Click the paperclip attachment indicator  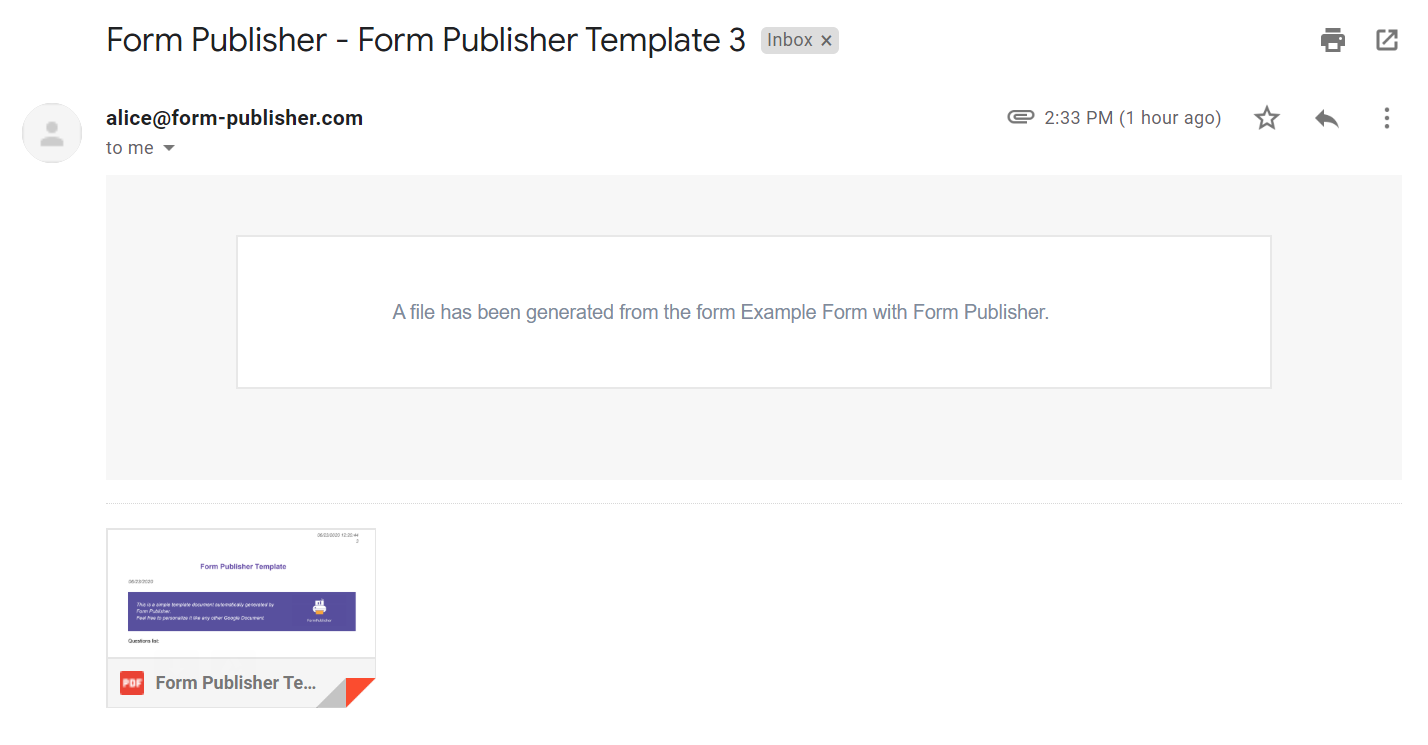coord(1020,118)
